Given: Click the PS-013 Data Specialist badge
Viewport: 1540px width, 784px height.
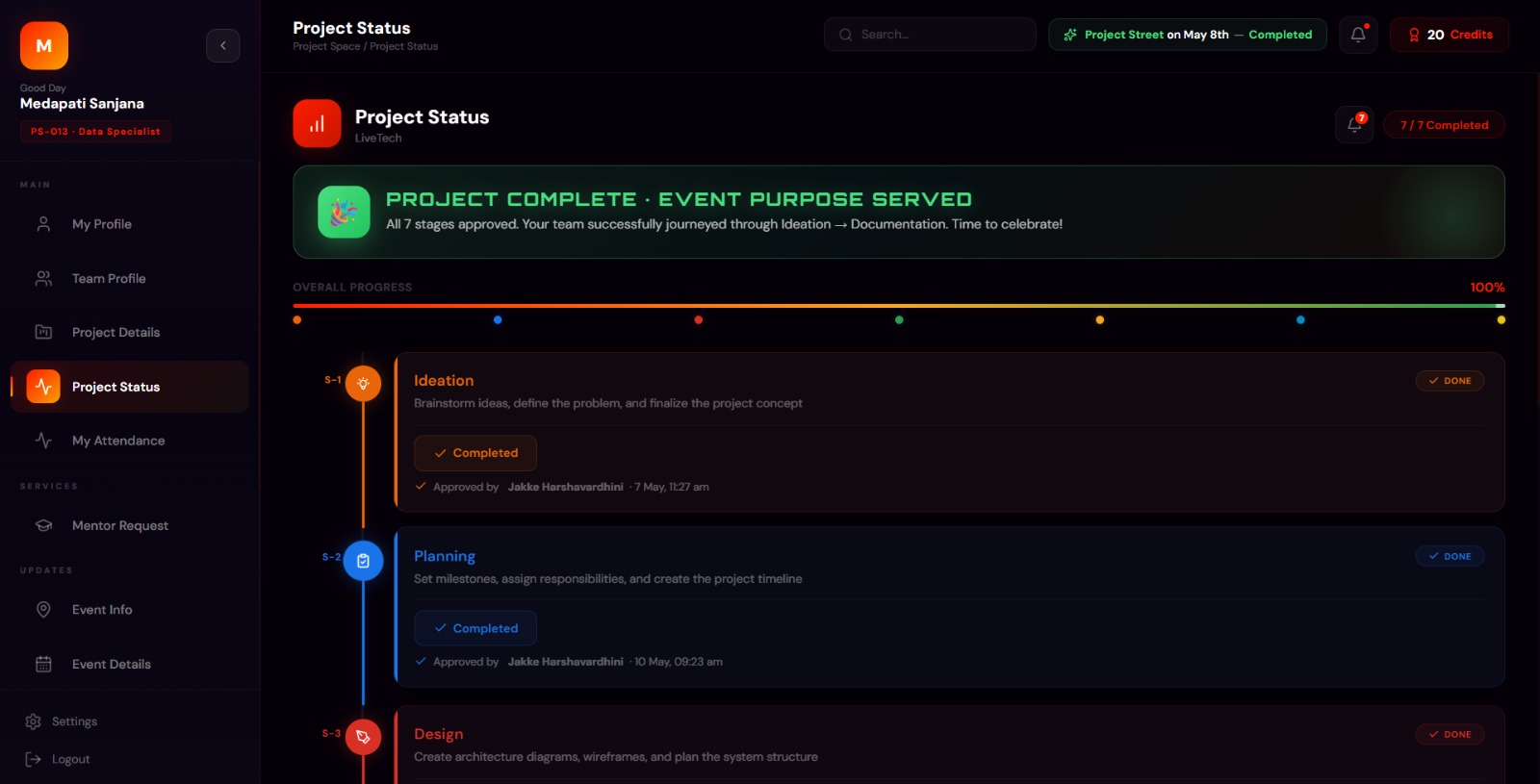Looking at the screenshot, I should 95,132.
